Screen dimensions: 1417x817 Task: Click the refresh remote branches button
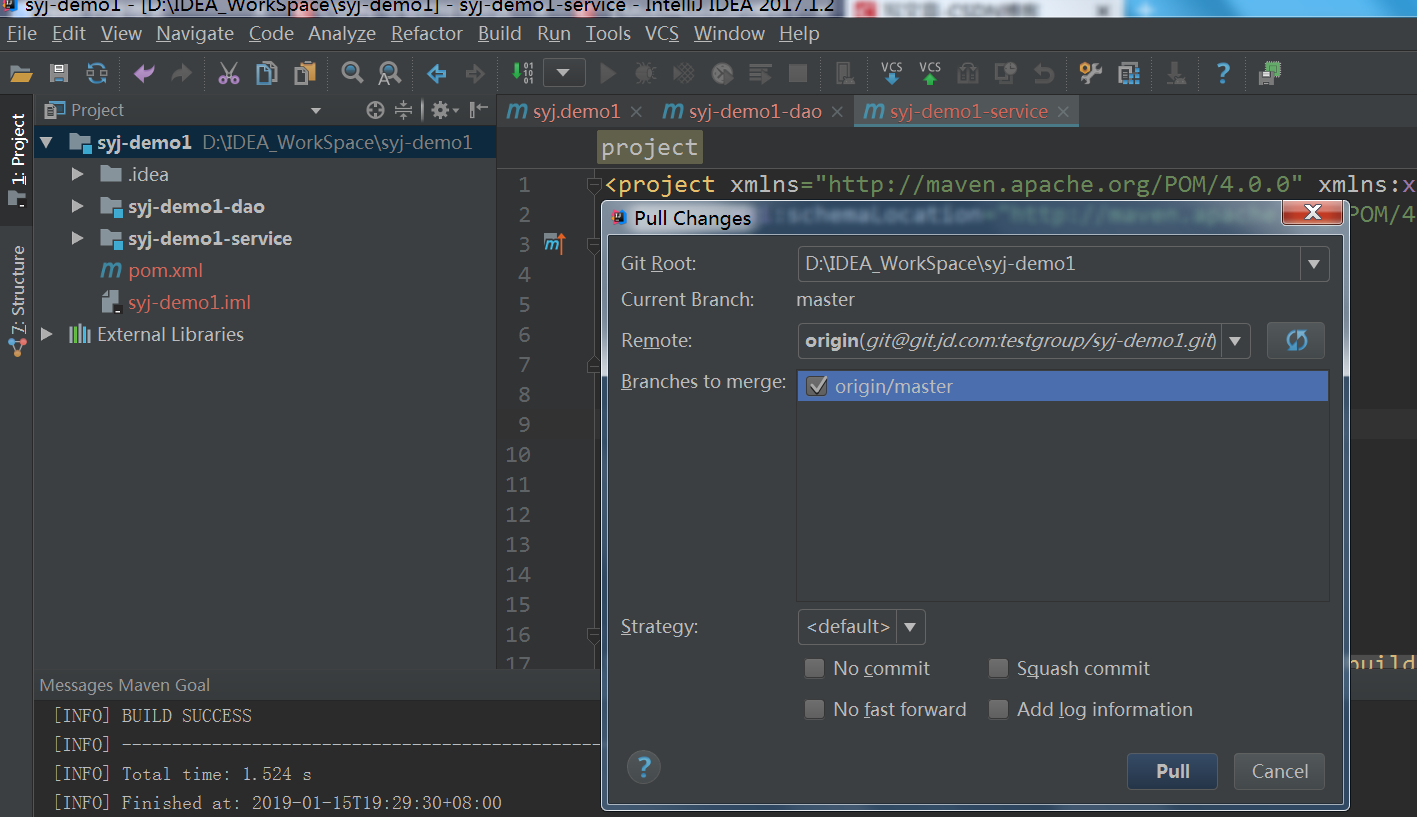(x=1296, y=341)
